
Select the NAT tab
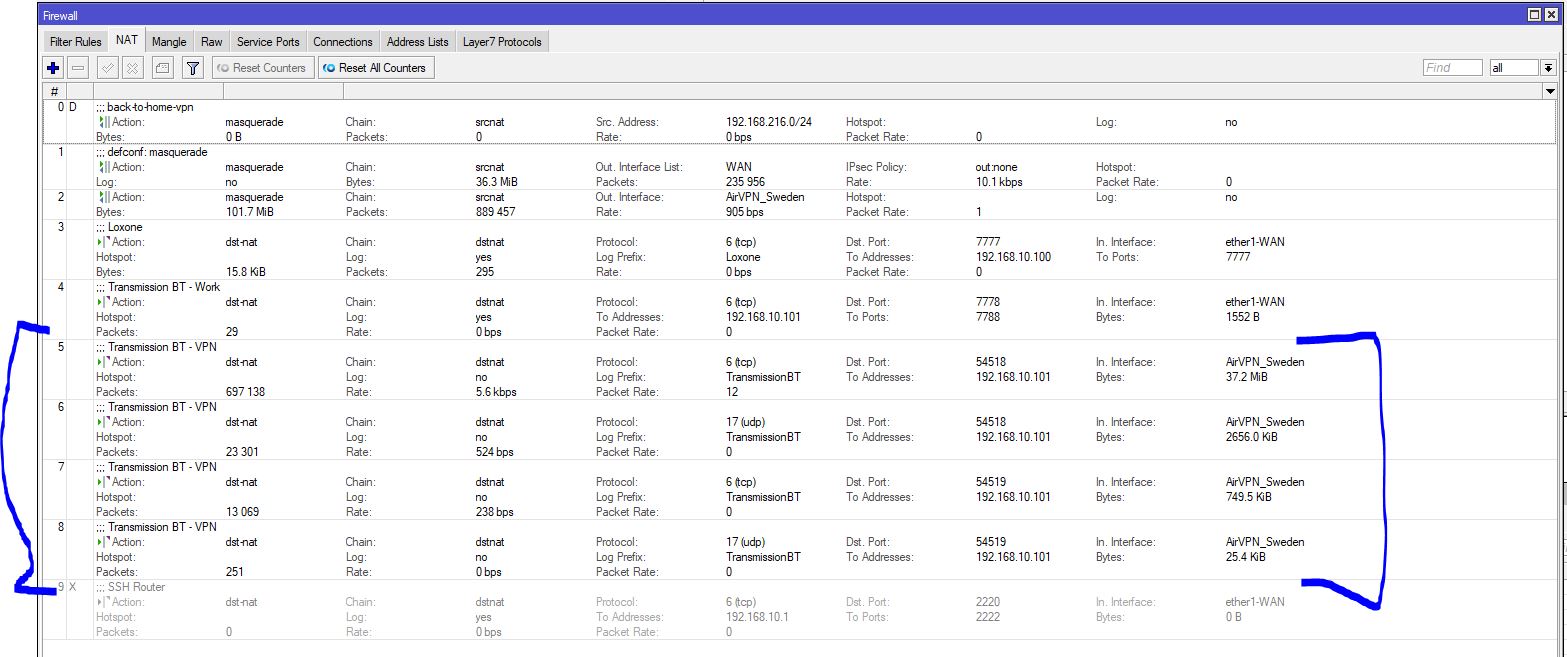127,41
